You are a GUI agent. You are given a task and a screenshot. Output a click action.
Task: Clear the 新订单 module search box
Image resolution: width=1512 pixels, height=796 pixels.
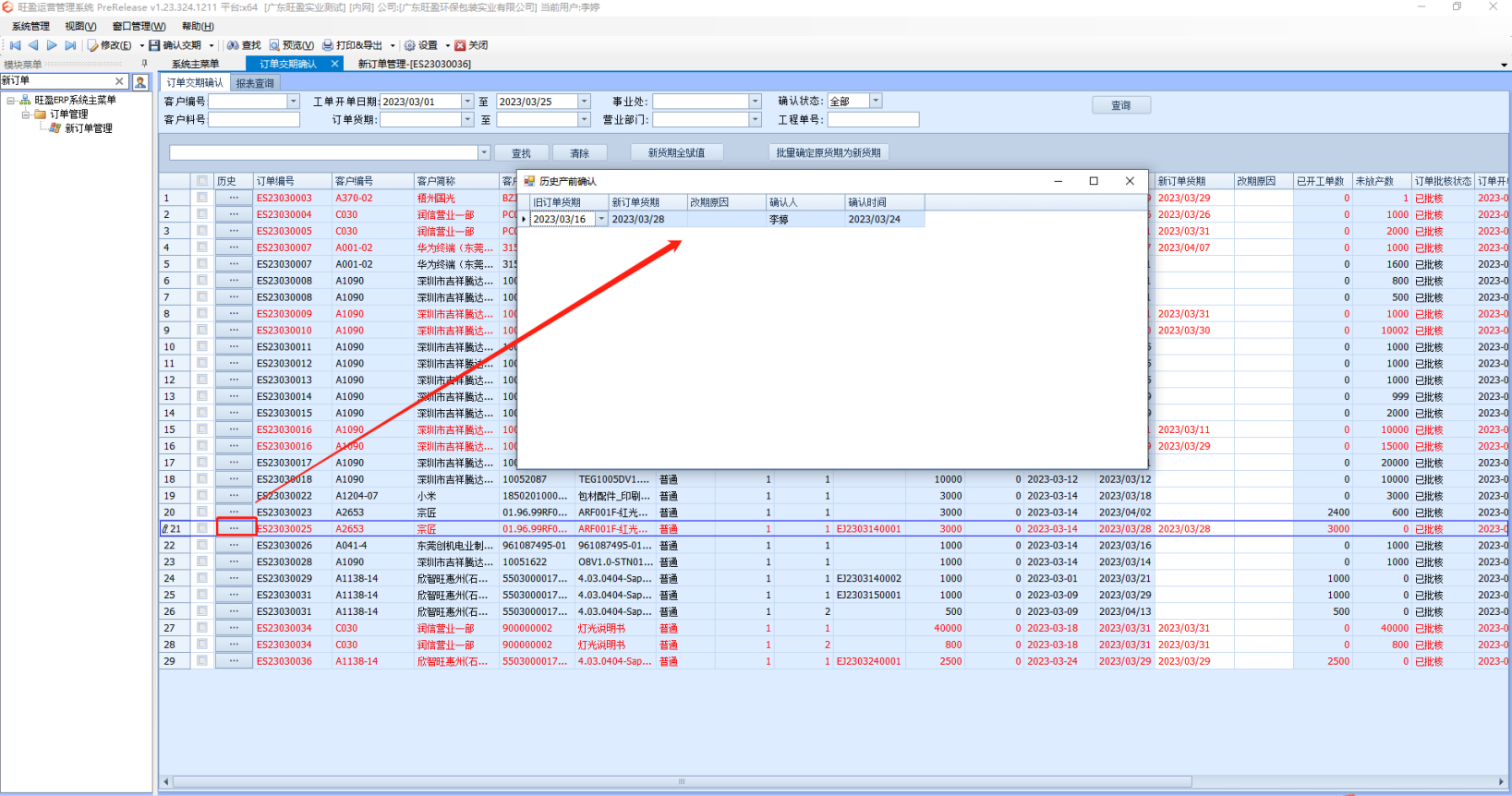[119, 81]
